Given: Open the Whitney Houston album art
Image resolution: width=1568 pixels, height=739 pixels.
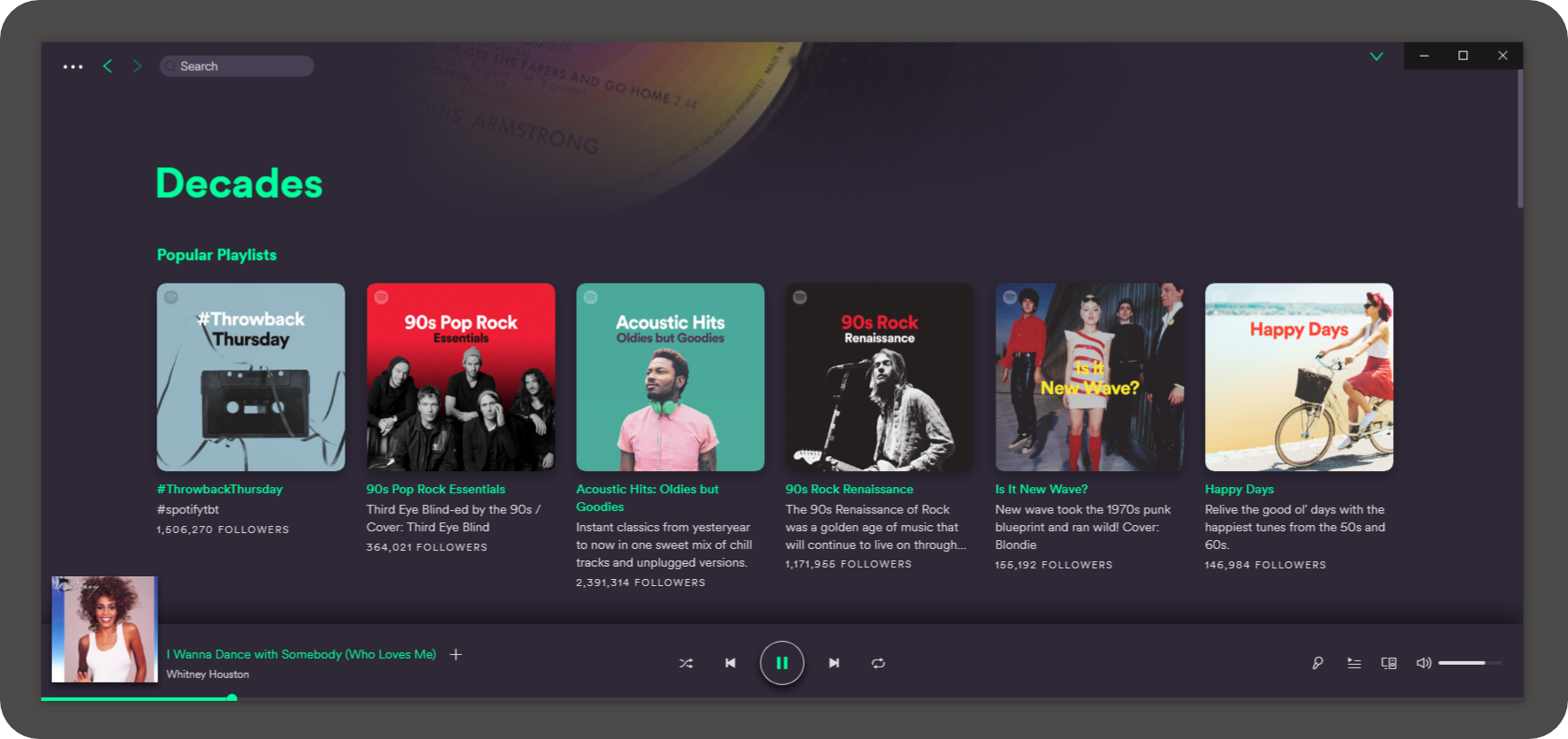Looking at the screenshot, I should click(105, 629).
